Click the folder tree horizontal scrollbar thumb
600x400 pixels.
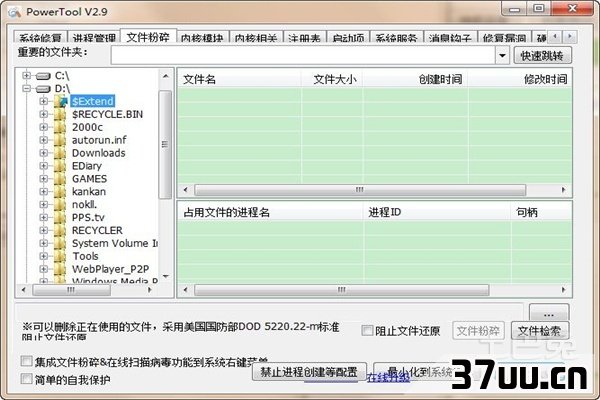pos(72,290)
